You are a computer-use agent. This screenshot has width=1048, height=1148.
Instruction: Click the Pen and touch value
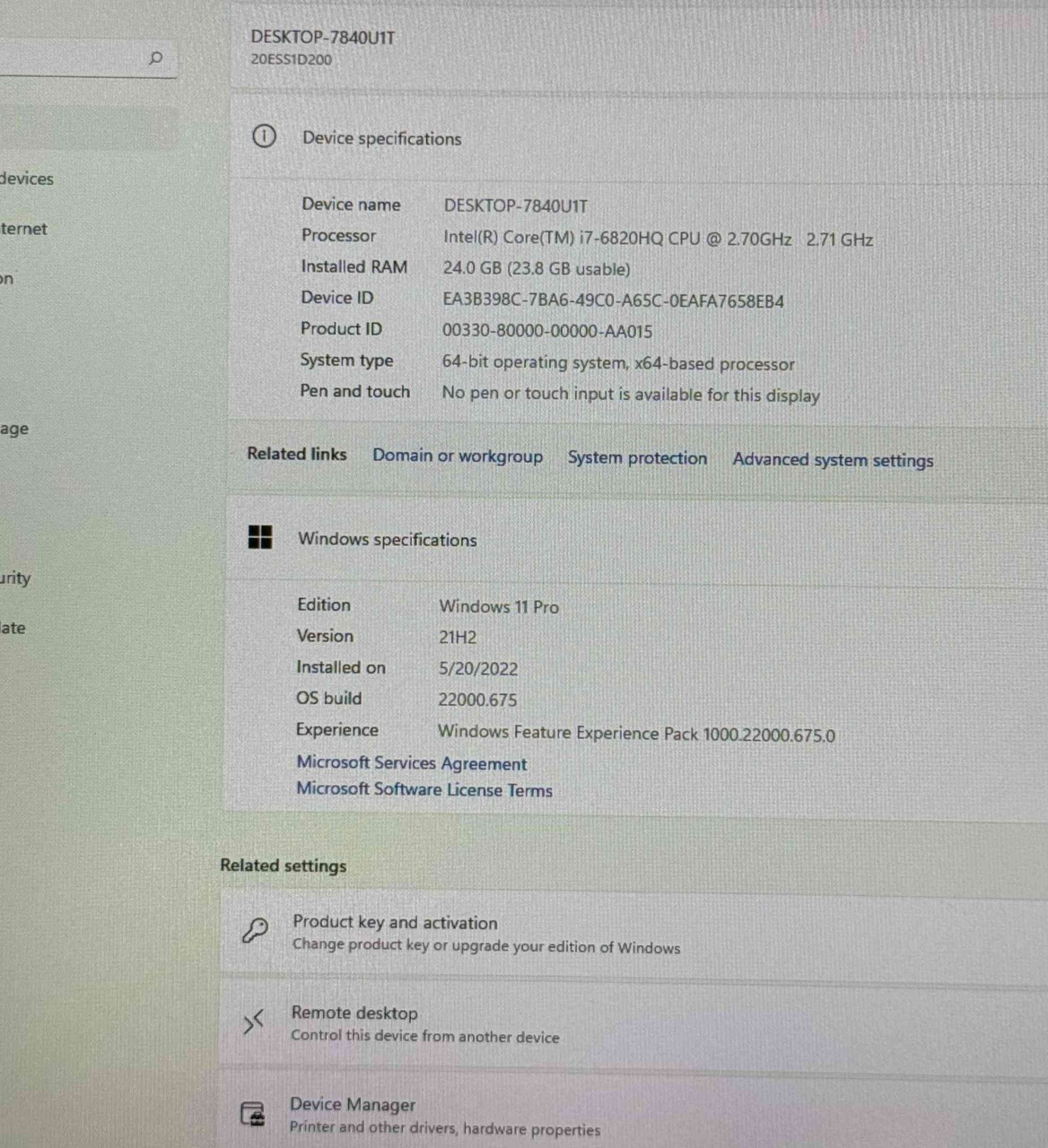(631, 395)
